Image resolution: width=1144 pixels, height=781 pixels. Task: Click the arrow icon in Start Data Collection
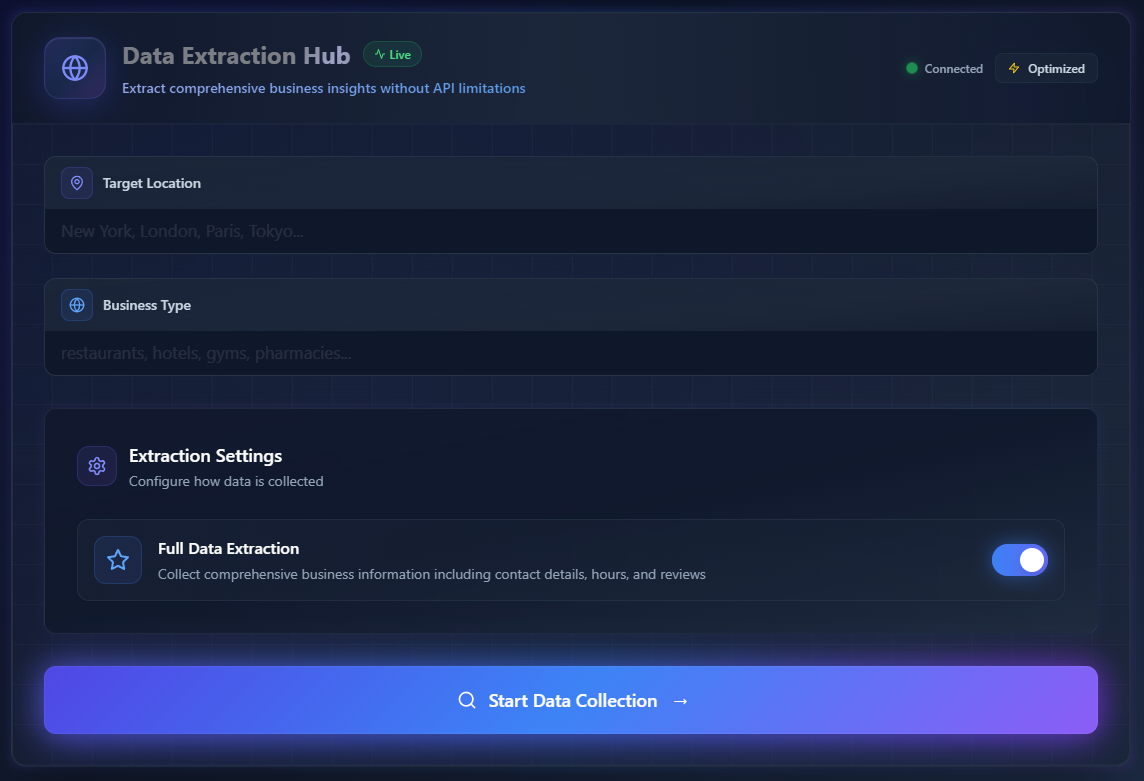680,701
